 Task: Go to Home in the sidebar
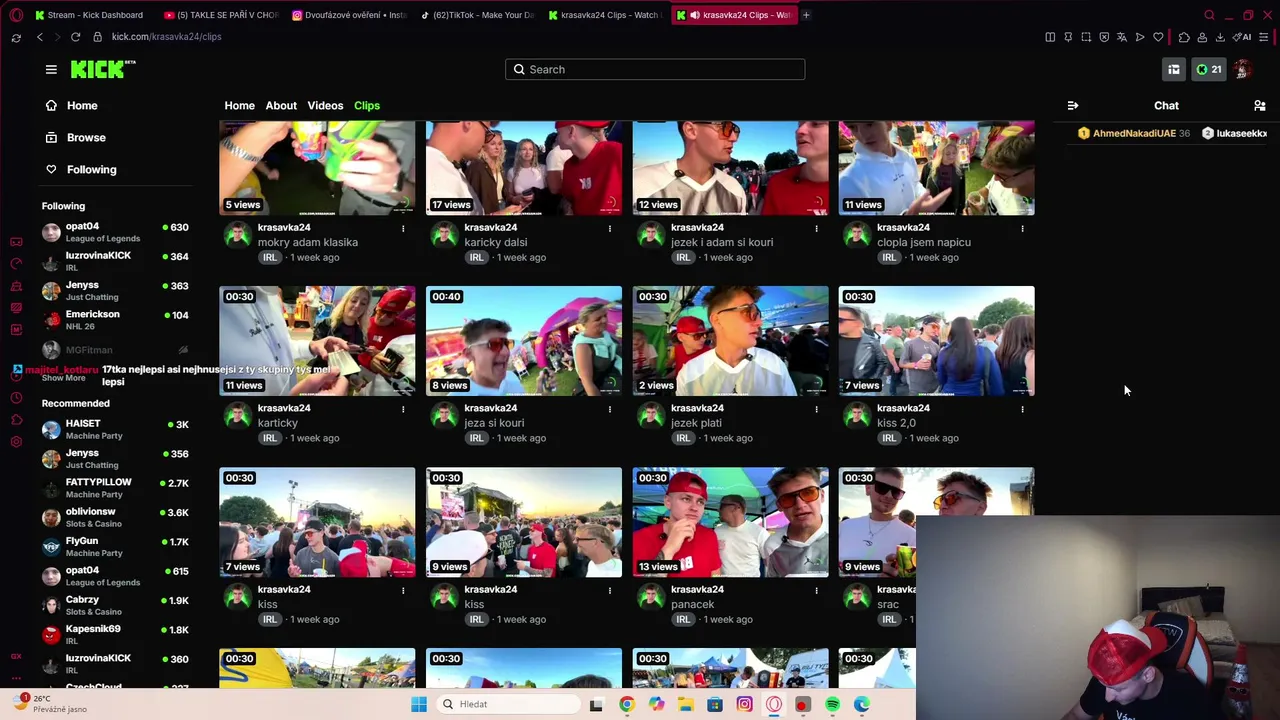pyautogui.click(x=70, y=105)
